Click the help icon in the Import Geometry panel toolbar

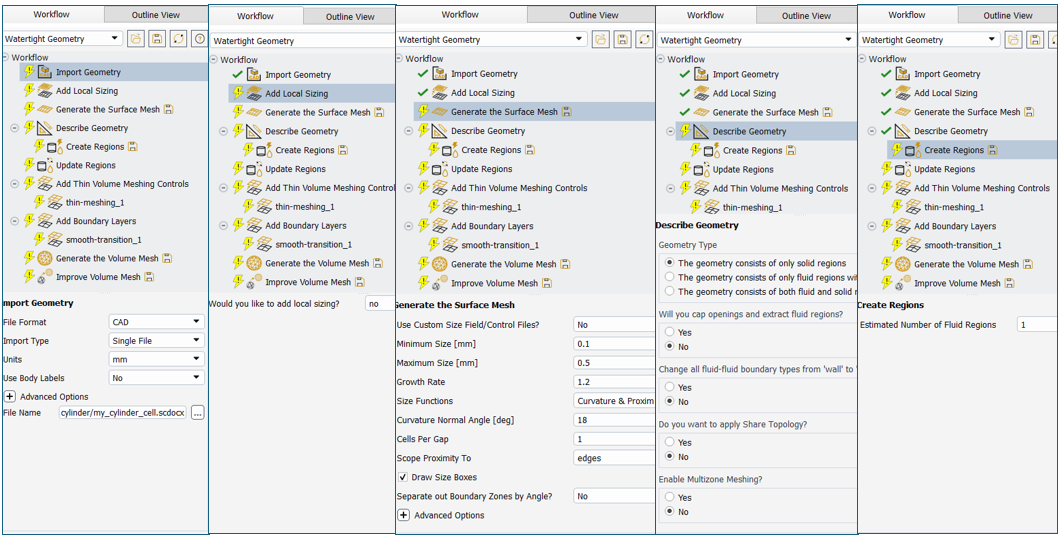click(x=199, y=39)
